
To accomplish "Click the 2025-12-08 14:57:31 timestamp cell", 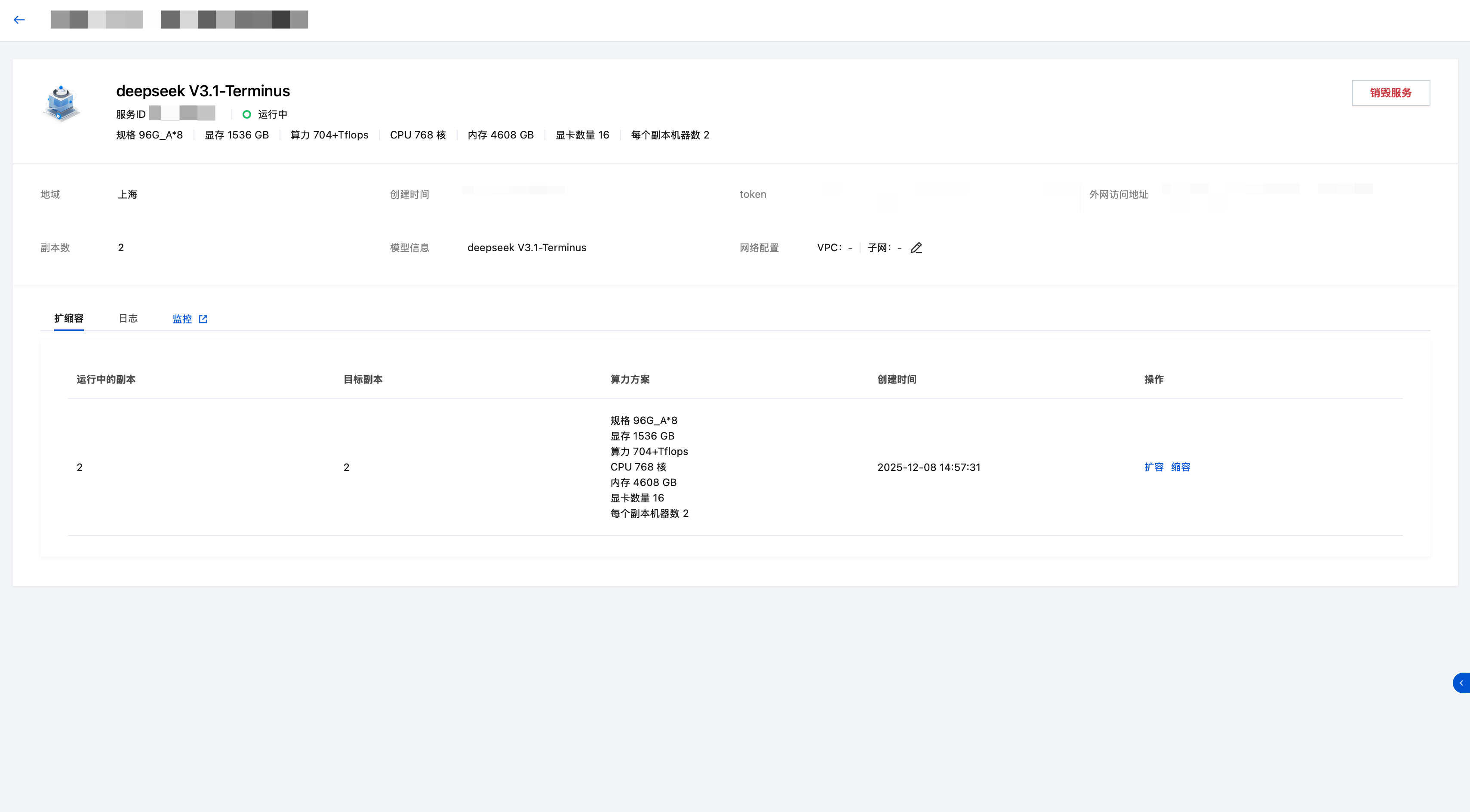I will click(929, 468).
